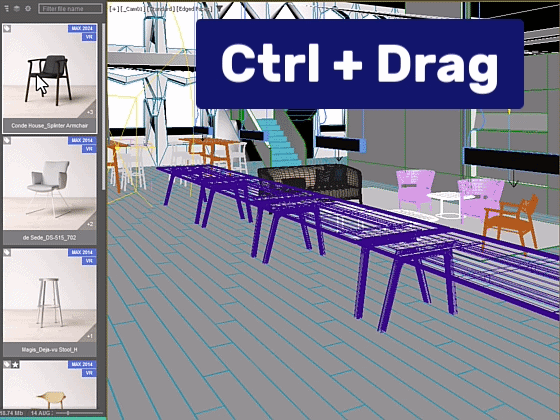Click the Conde House_Splinter Armchair label
Image resolution: width=560 pixels, height=420 pixels.
(x=50, y=126)
